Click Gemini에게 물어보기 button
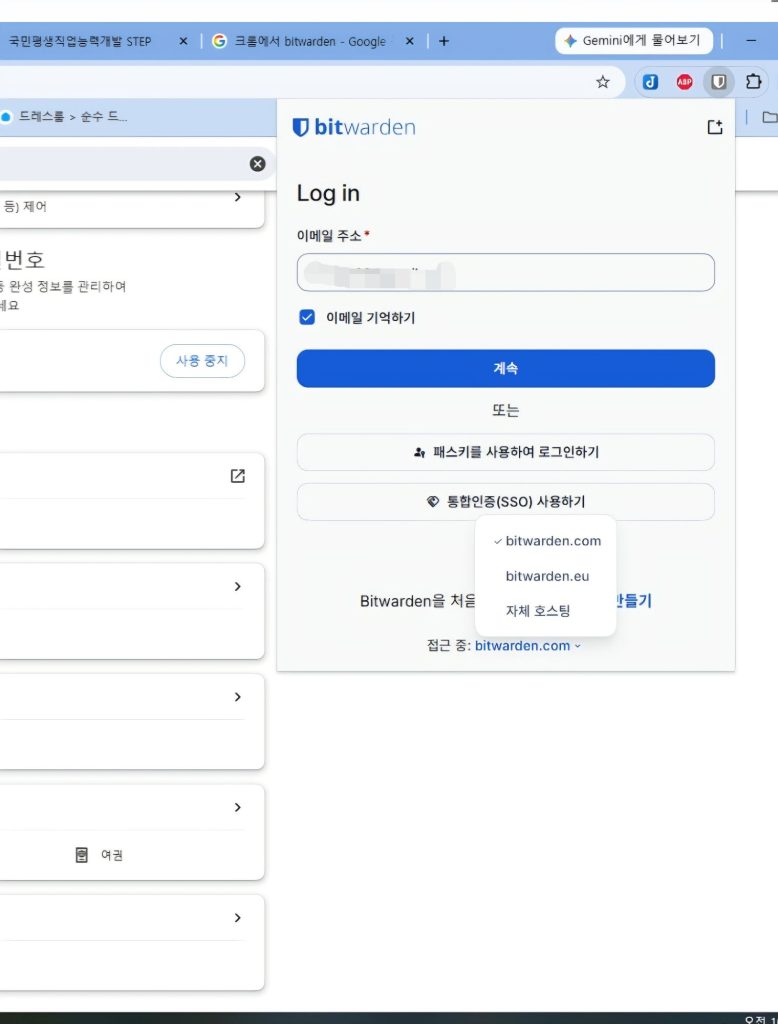 [x=634, y=40]
